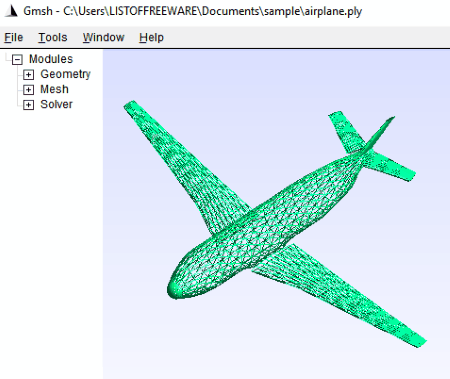Select the Mesh tree item
This screenshot has width=450, height=379.
tap(54, 89)
